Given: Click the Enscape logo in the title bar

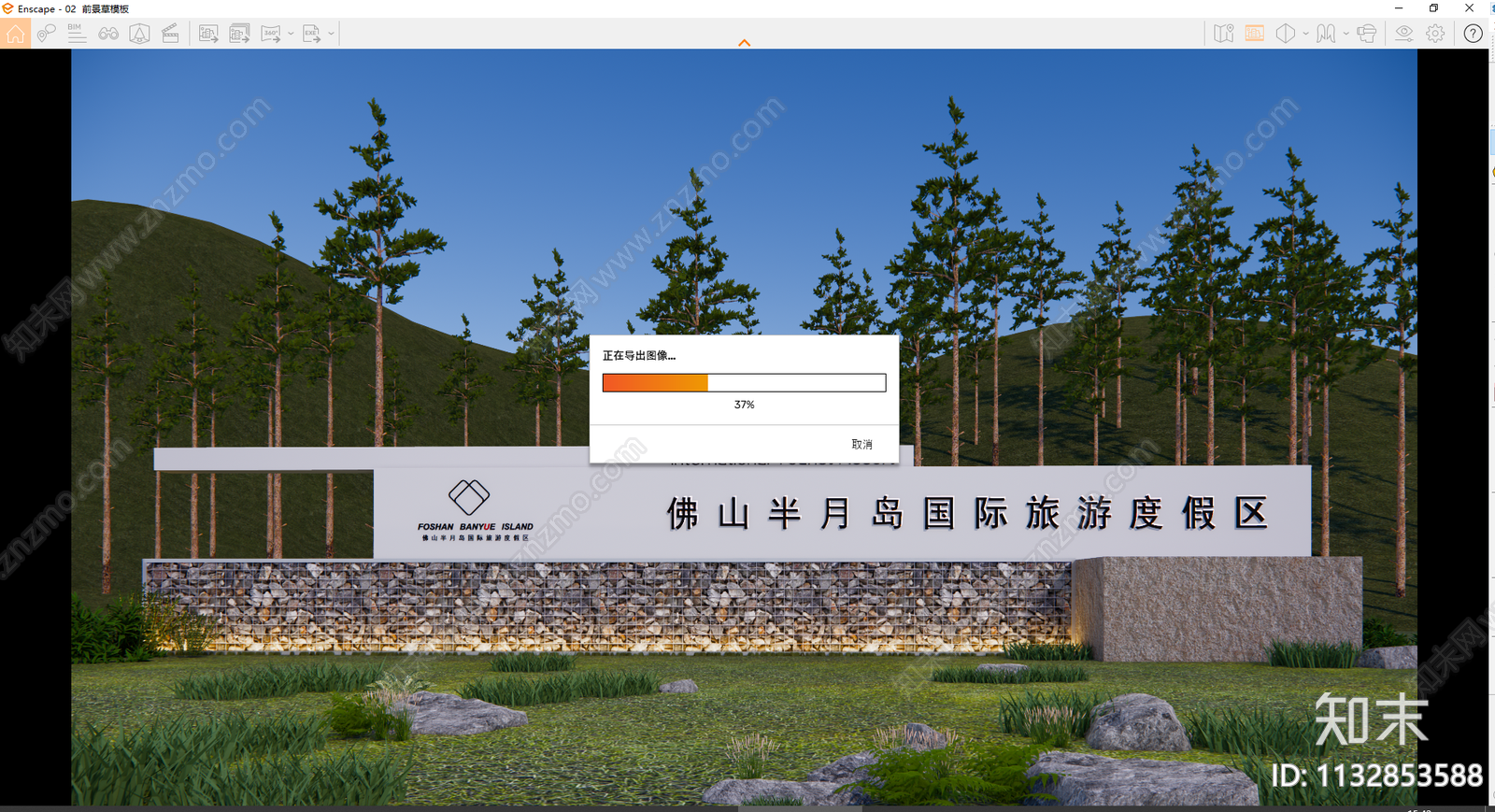Looking at the screenshot, I should 7,8.
